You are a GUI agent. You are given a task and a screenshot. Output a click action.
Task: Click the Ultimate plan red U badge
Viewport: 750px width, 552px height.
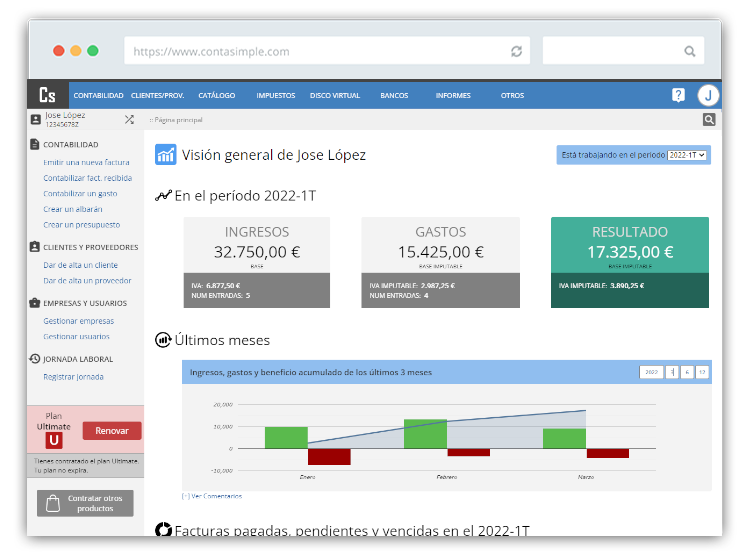coord(54,440)
